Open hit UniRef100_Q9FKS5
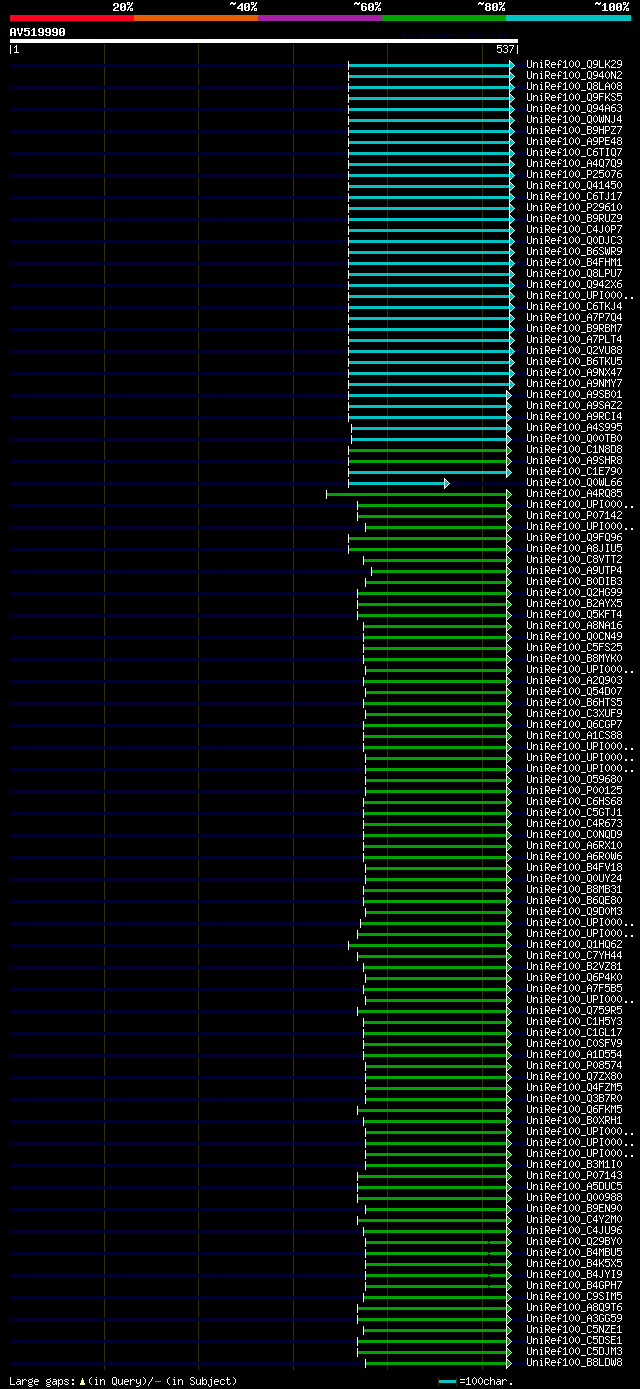This screenshot has width=640, height=1389. tap(574, 97)
